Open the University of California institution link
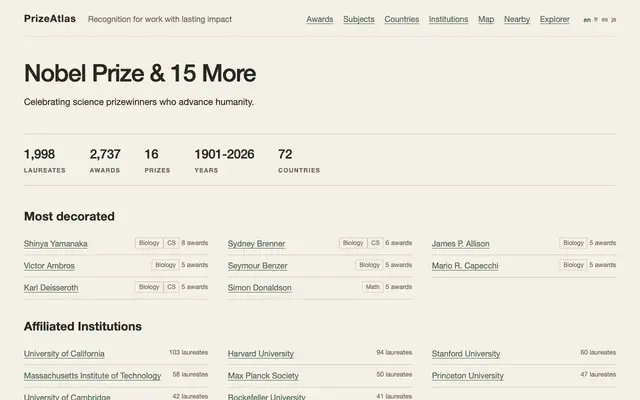640x400 pixels. [x=64, y=354]
